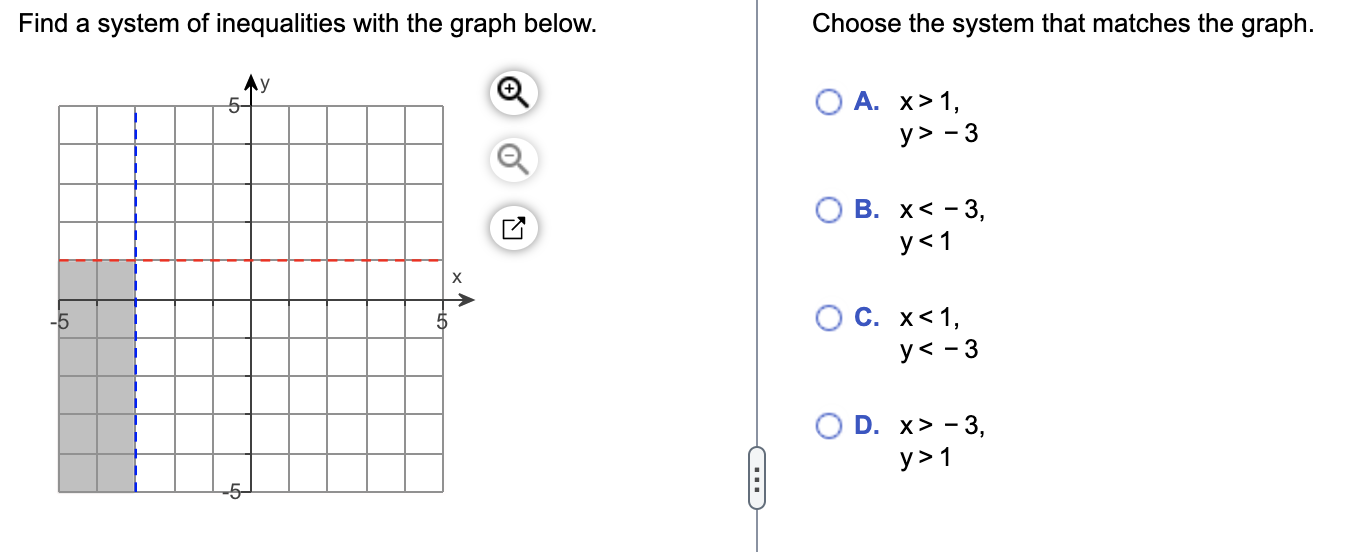
Task: Click the 'Find a system of inequalities' question text
Action: (308, 24)
